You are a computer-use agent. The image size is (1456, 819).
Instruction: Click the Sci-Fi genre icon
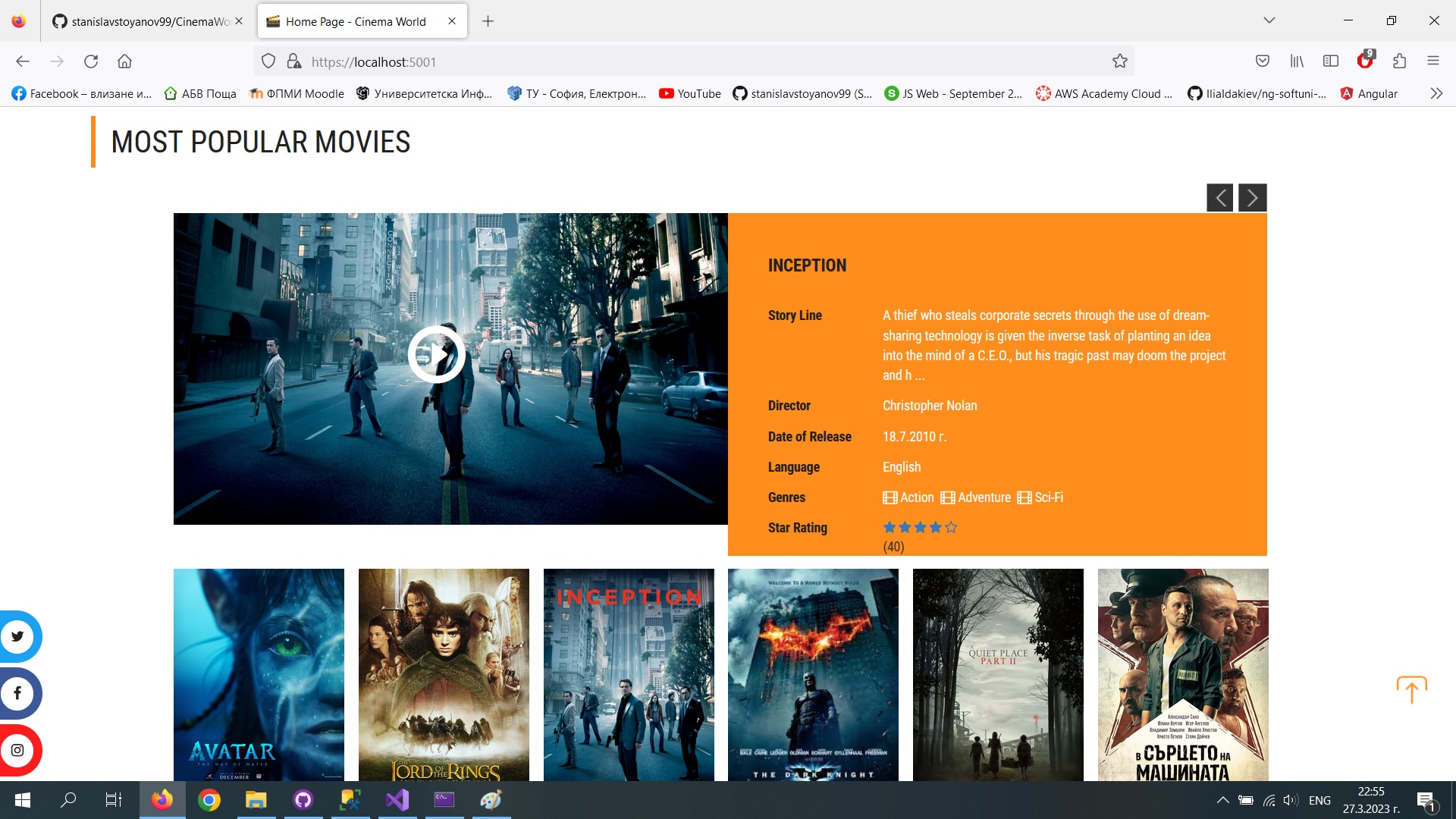[x=1024, y=497]
